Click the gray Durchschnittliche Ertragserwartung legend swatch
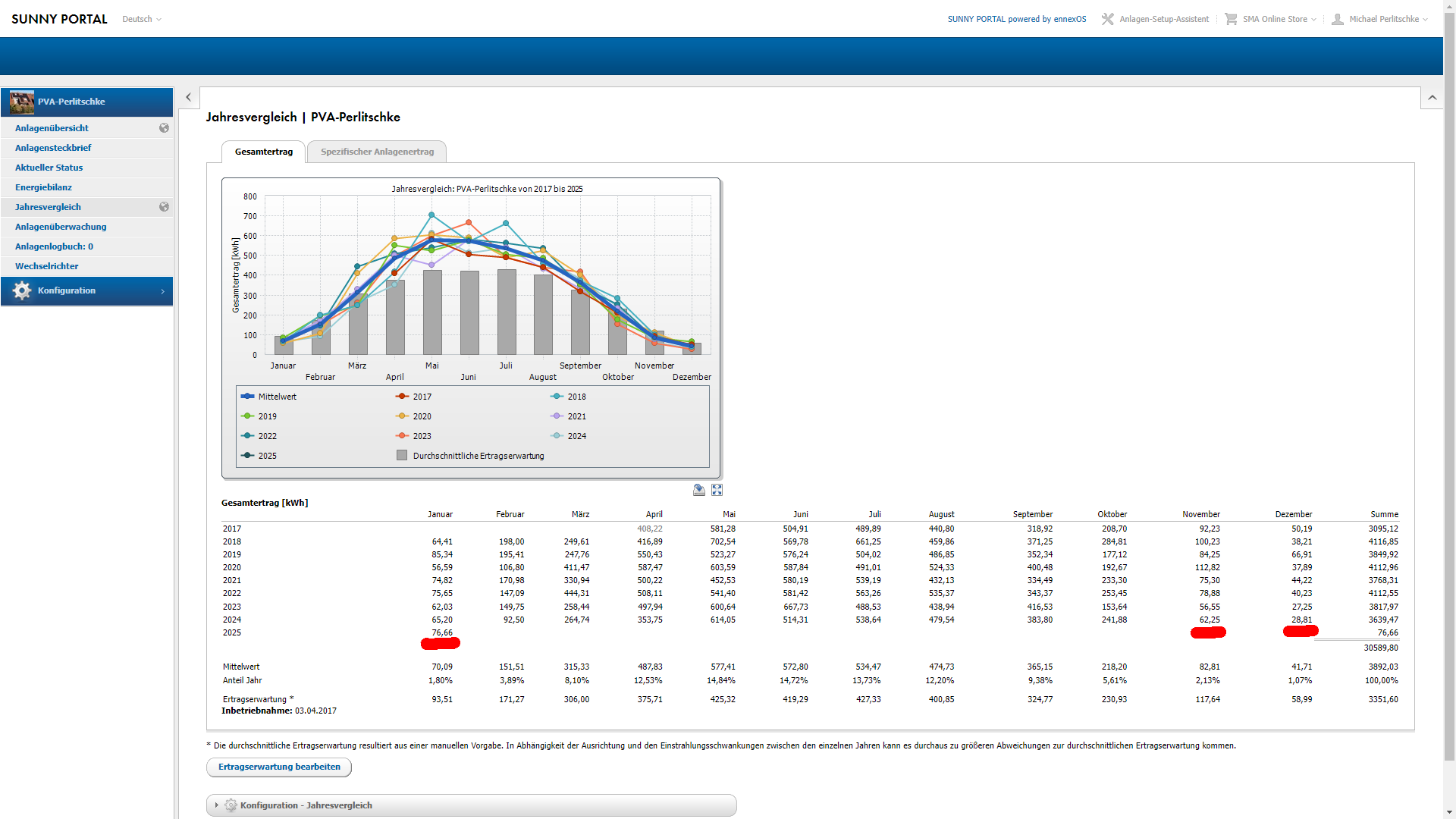This screenshot has height=819, width=1456. [x=402, y=456]
